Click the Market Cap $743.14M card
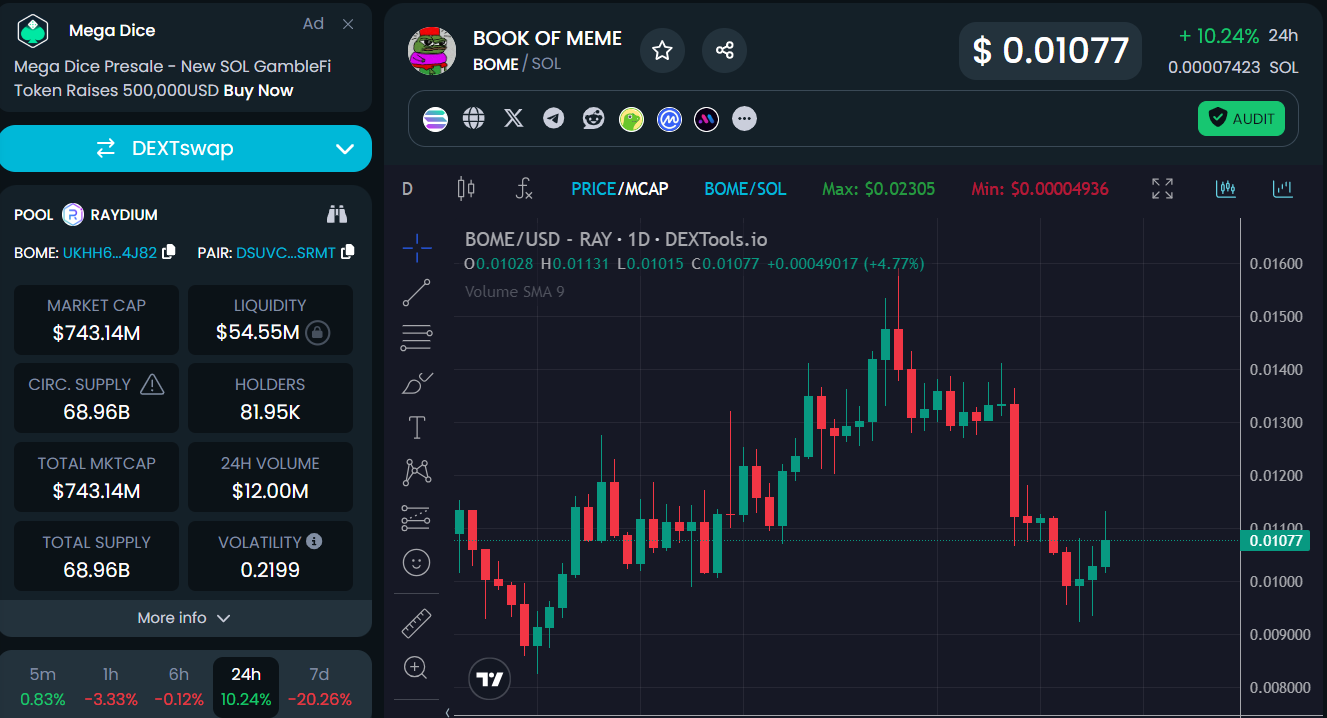Image resolution: width=1327 pixels, height=718 pixels. coord(96,320)
